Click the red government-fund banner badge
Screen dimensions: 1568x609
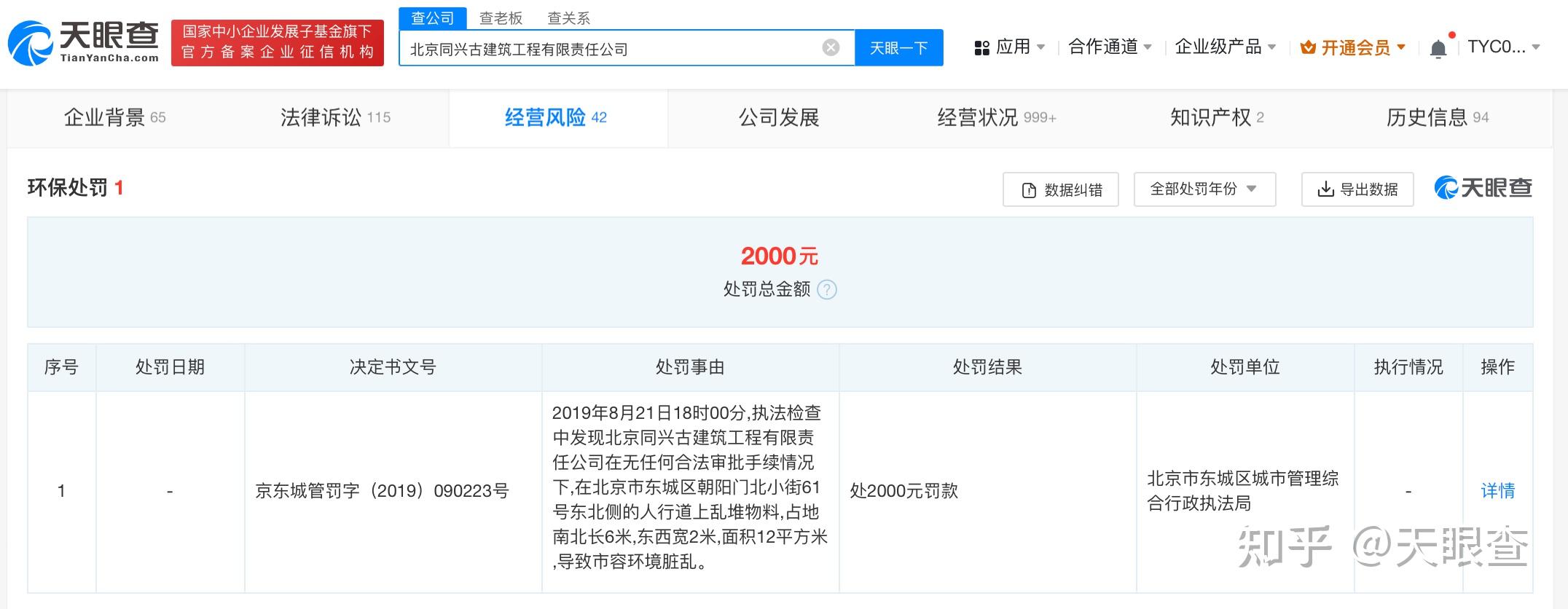point(278,42)
